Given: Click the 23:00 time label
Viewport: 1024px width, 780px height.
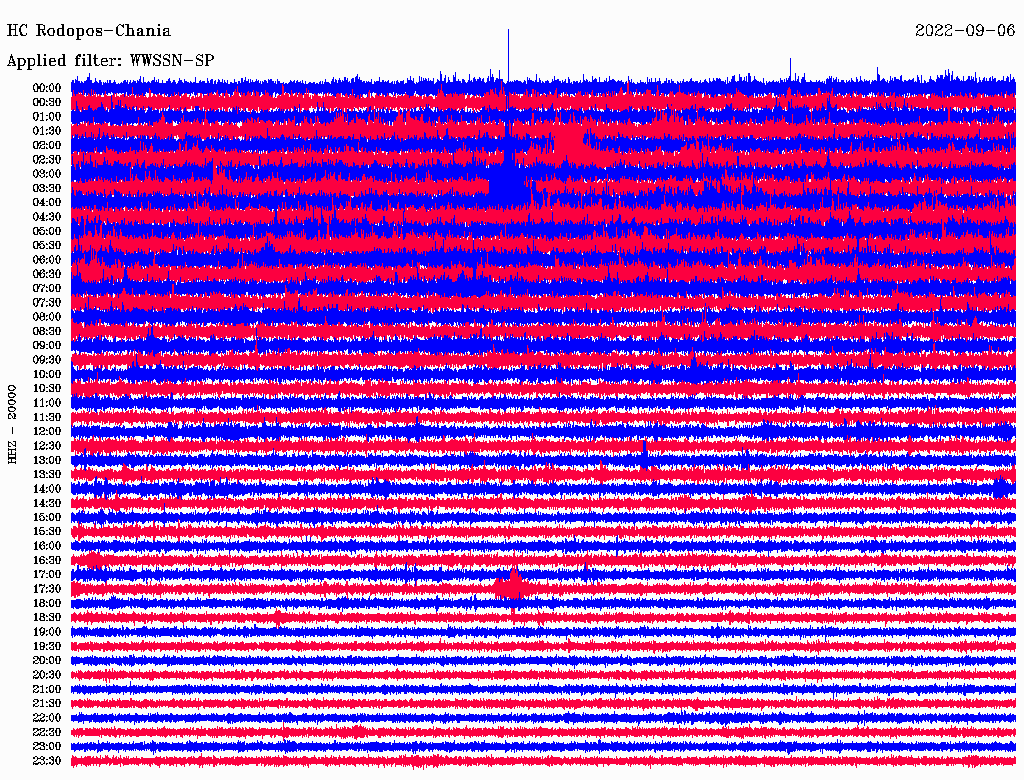Looking at the screenshot, I should click(46, 747).
